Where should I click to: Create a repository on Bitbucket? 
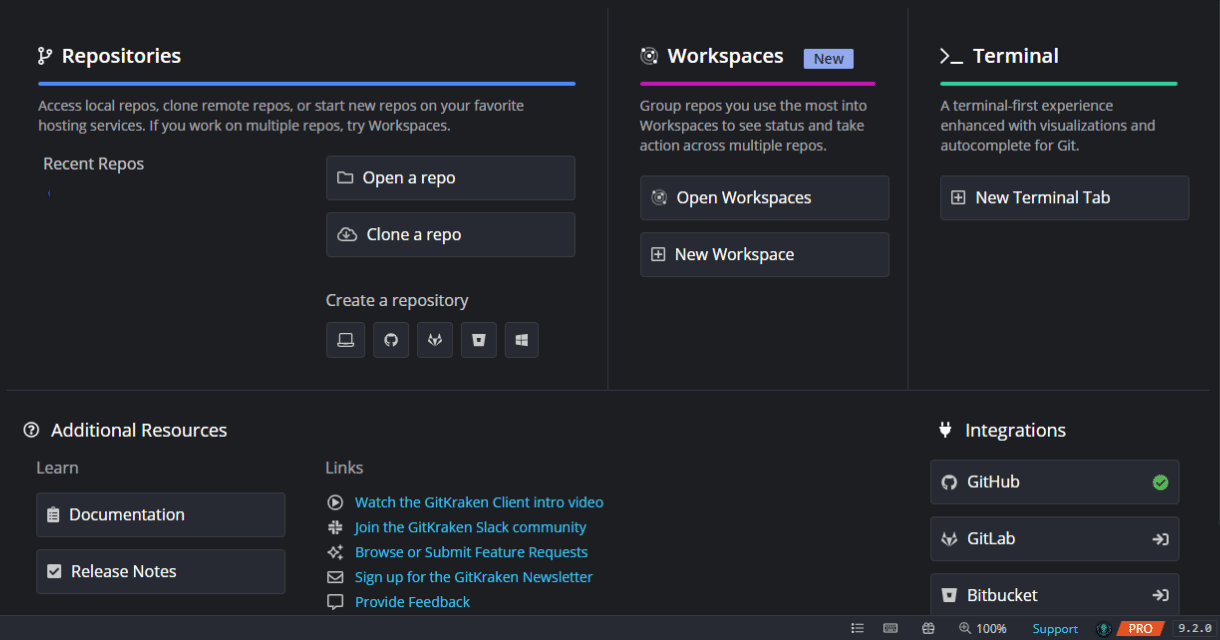[x=478, y=340]
